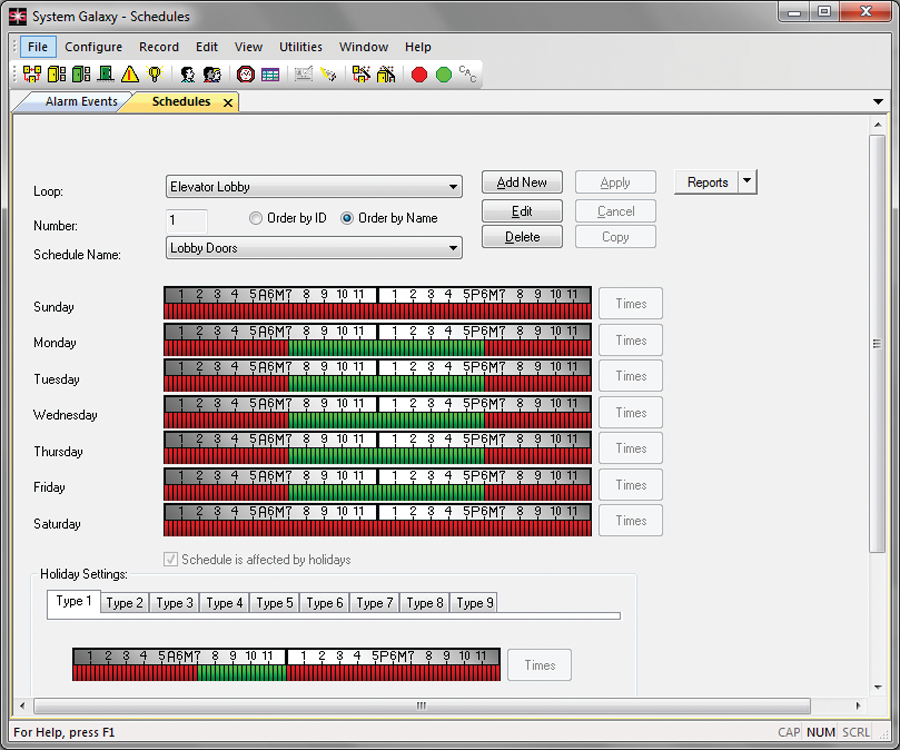
Task: Expand the Reports dropdown arrow
Action: [749, 182]
